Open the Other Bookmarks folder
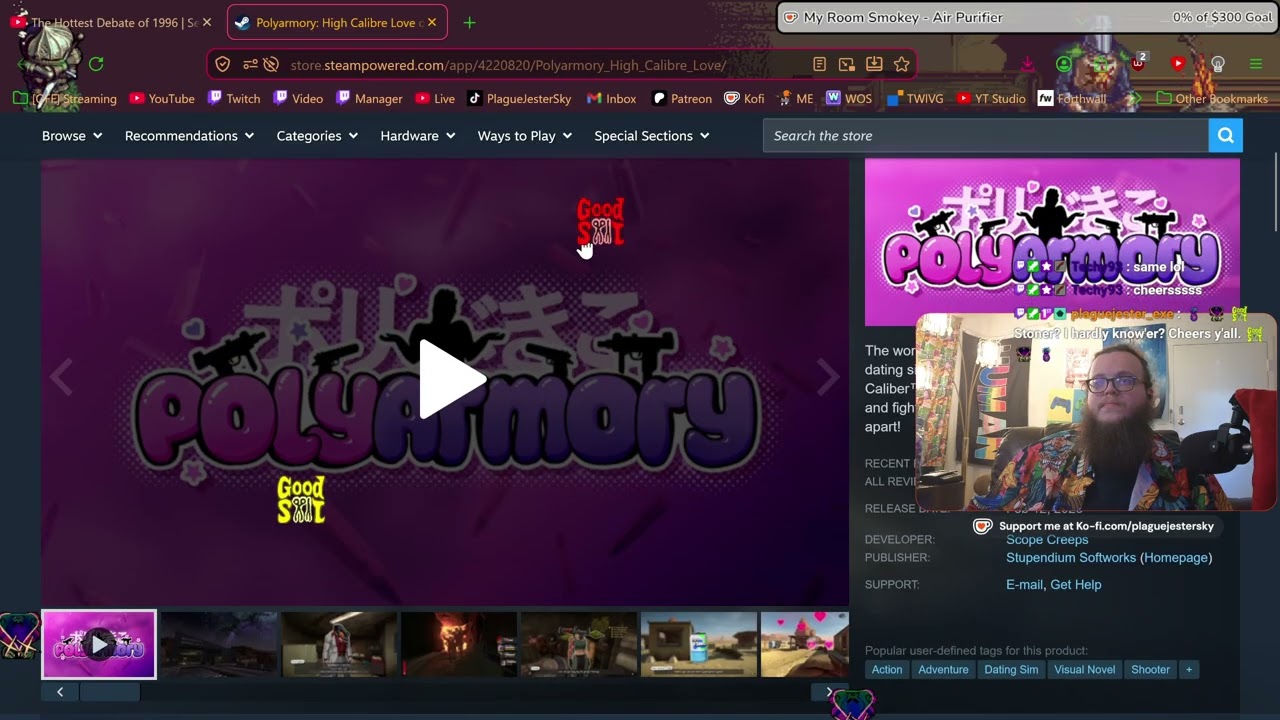1280x720 pixels. (1212, 98)
